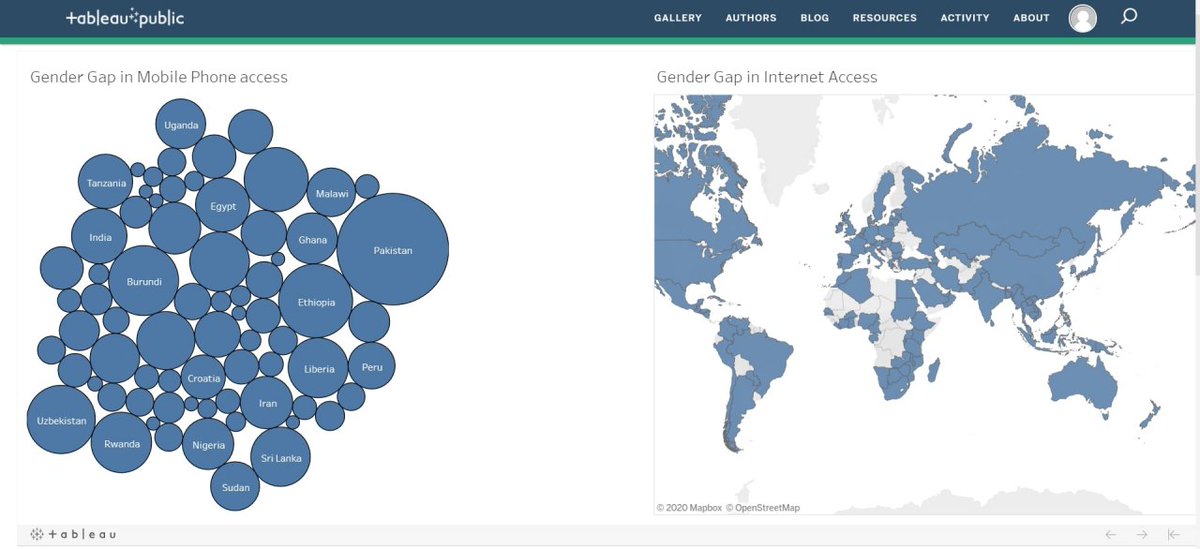Go to the Blog page

pyautogui.click(x=815, y=18)
